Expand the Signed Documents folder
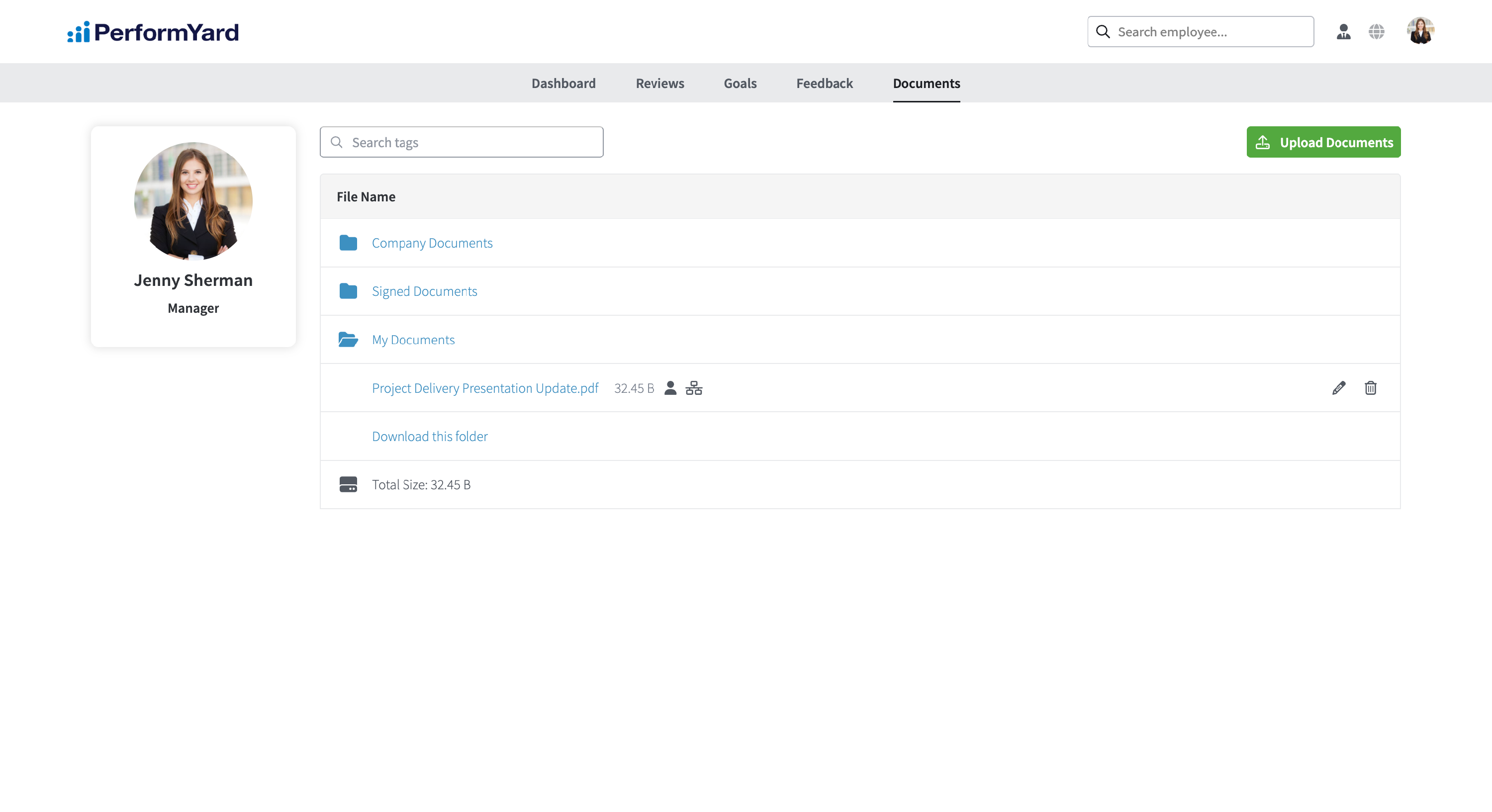 coord(424,291)
